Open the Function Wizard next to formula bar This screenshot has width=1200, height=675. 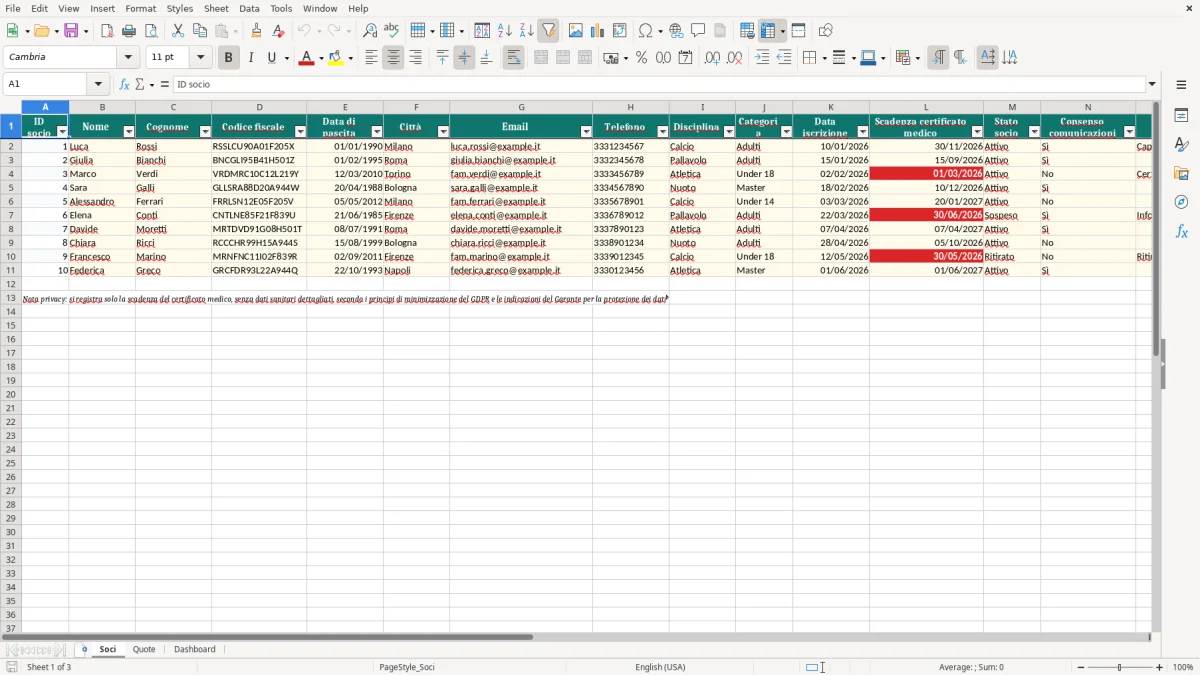(x=124, y=84)
